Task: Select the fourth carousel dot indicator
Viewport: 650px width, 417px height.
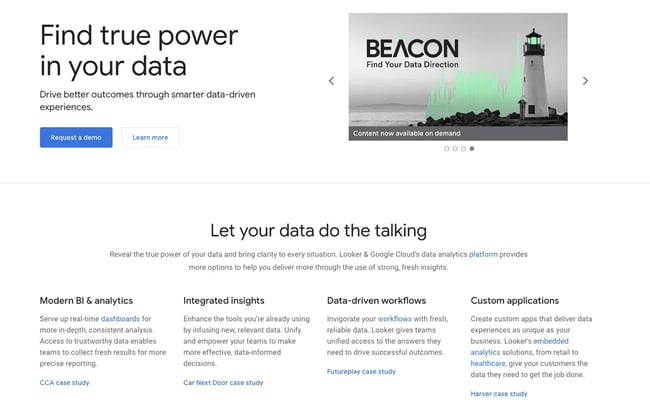Action: [x=472, y=148]
